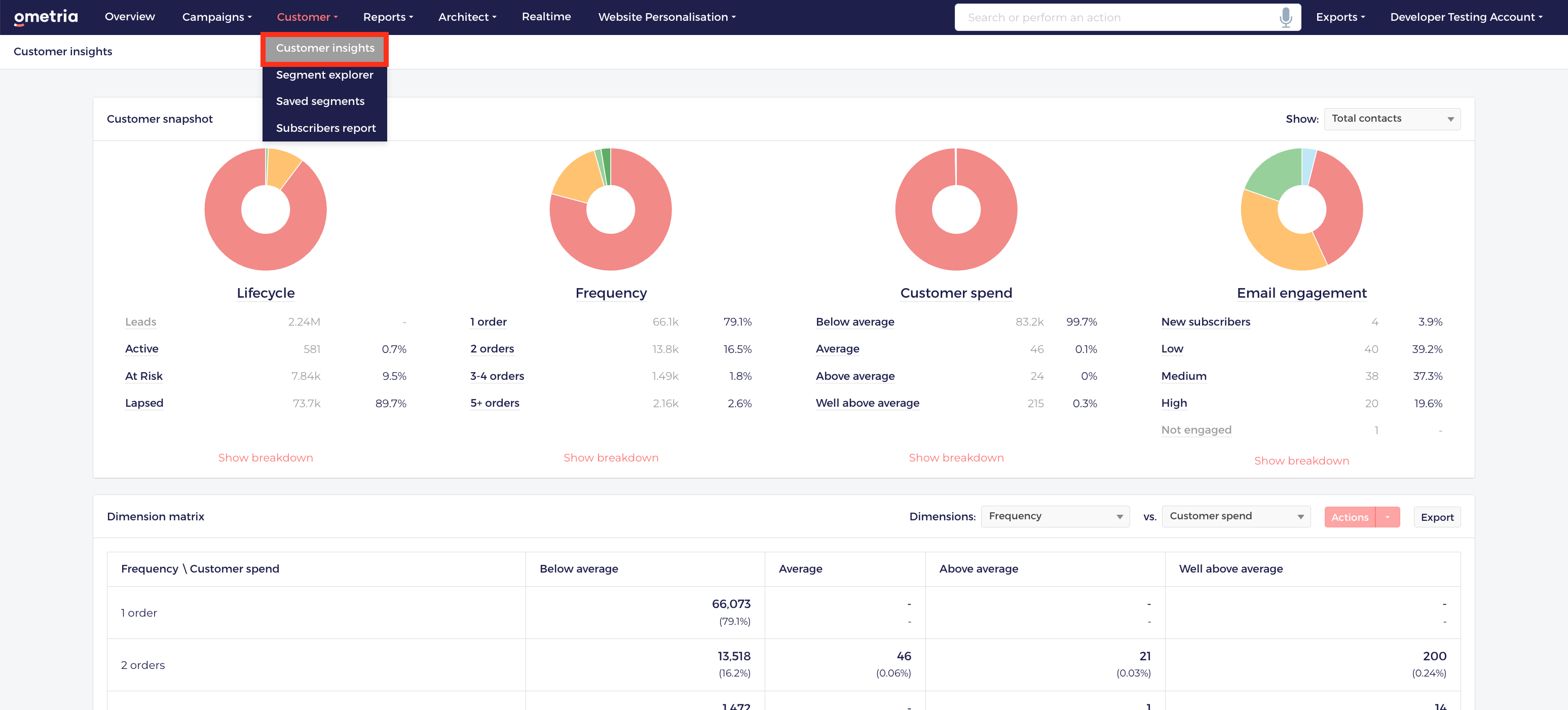Image resolution: width=1568 pixels, height=710 pixels.
Task: Open the Overview page
Action: 130,17
